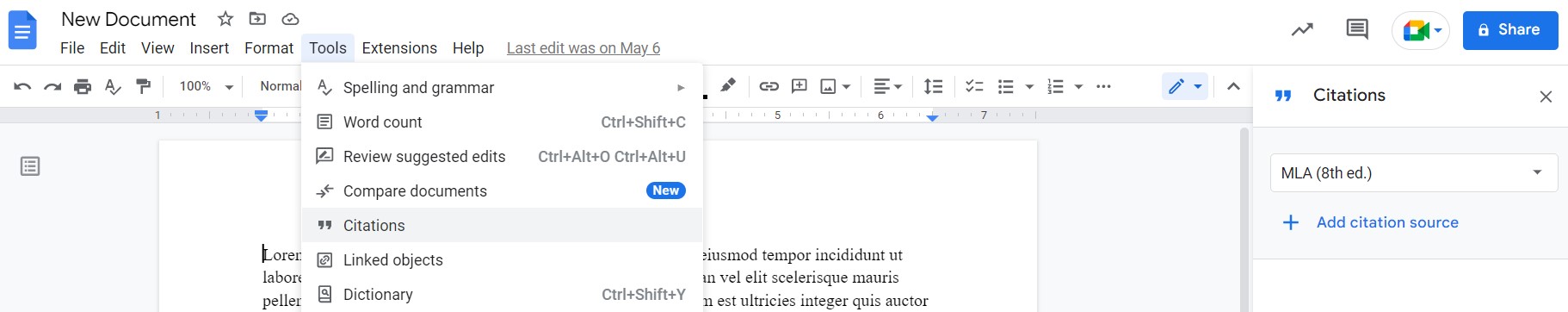
Task: Open the activity dashboard trend icon
Action: (x=1302, y=30)
